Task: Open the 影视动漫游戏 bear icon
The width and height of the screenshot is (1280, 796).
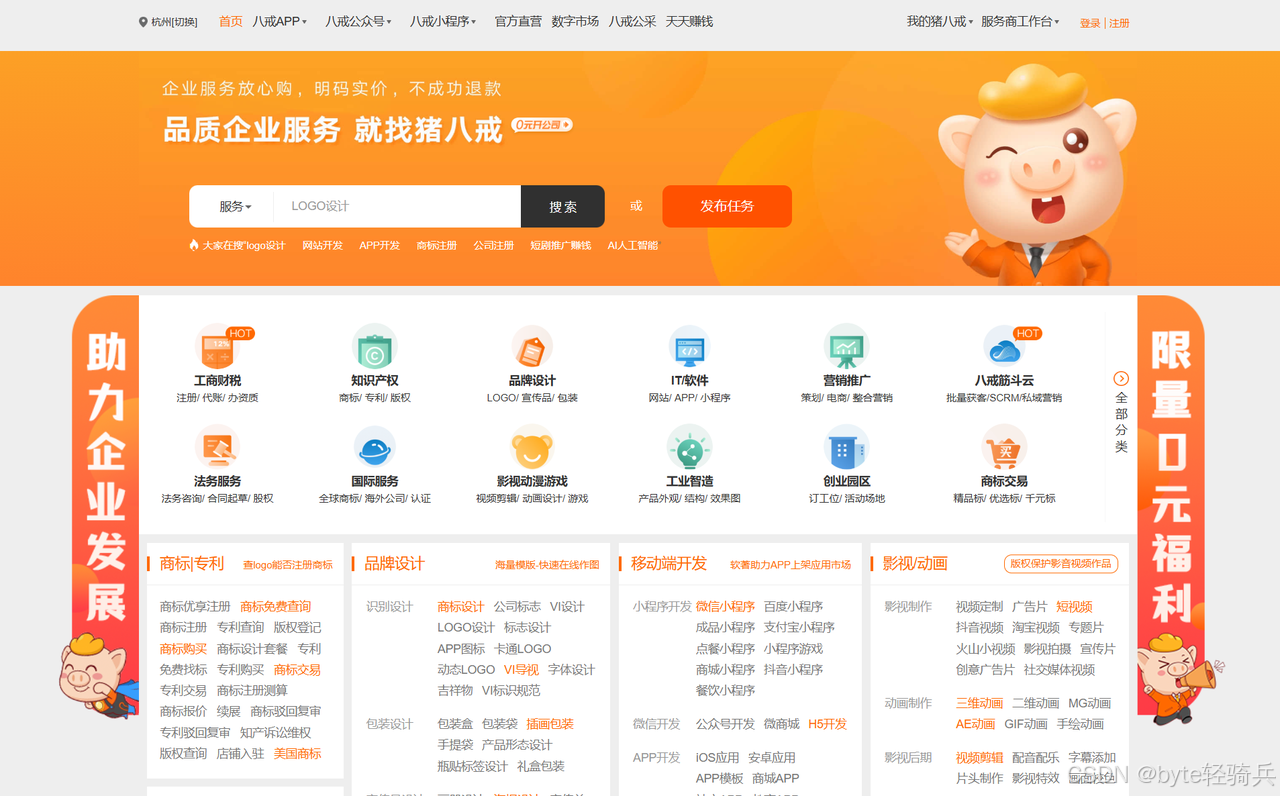Action: (x=532, y=449)
